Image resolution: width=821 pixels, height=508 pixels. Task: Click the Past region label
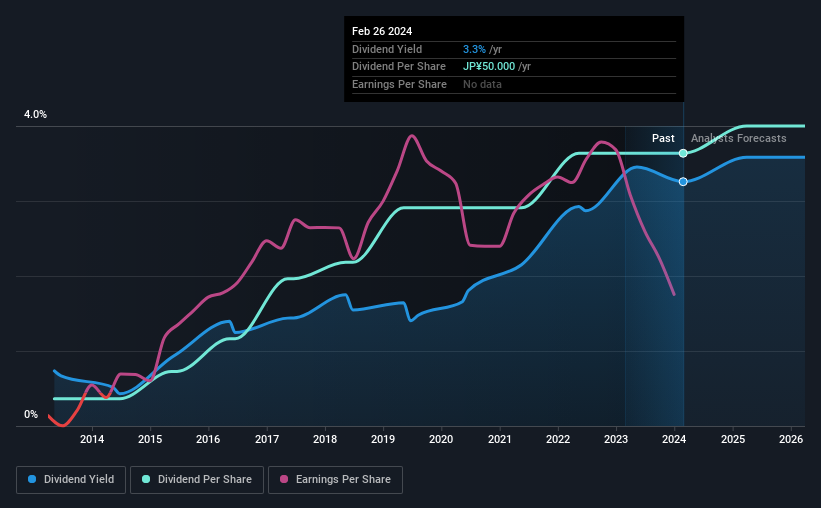pos(663,138)
